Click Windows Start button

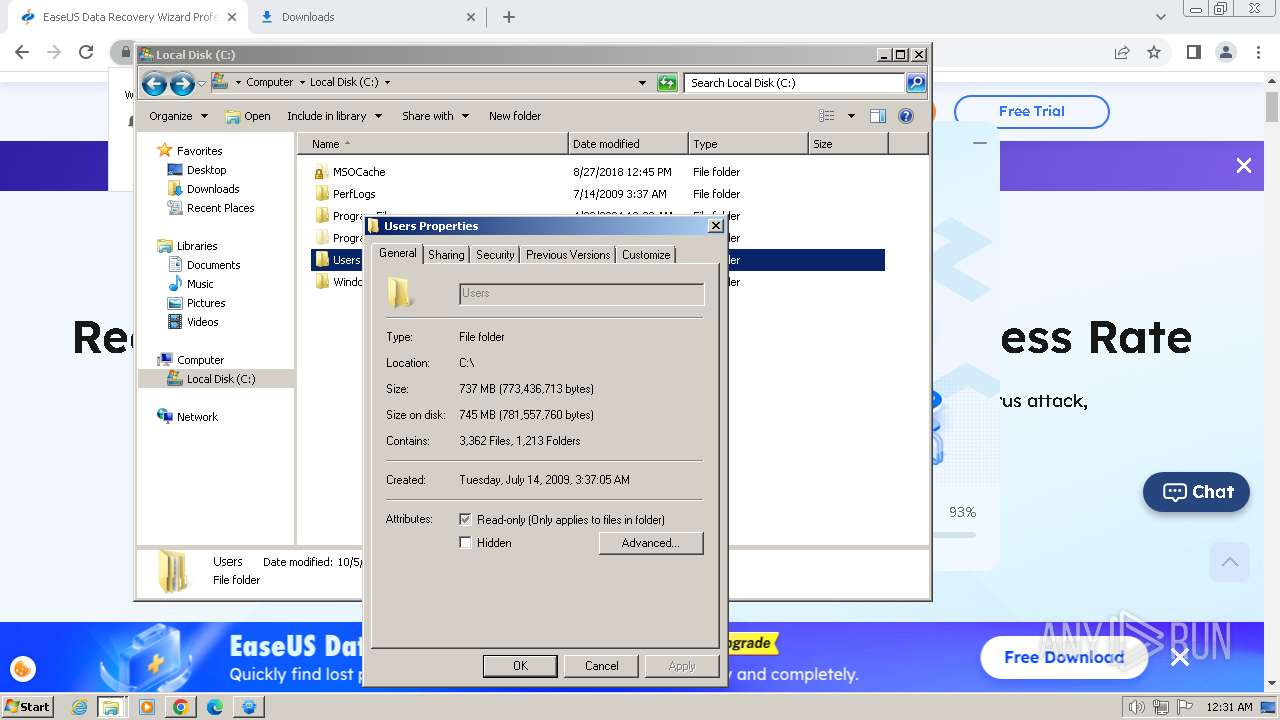tap(27, 707)
